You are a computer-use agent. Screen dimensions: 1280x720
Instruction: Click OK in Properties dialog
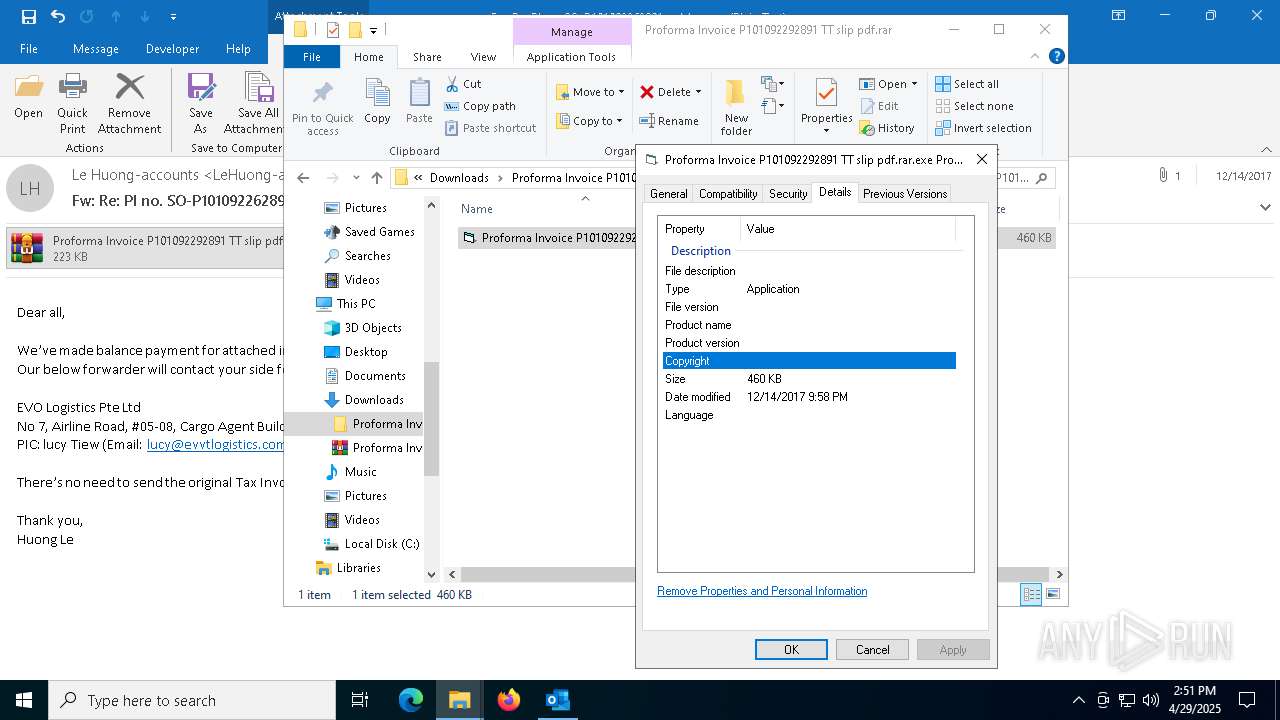[791, 650]
